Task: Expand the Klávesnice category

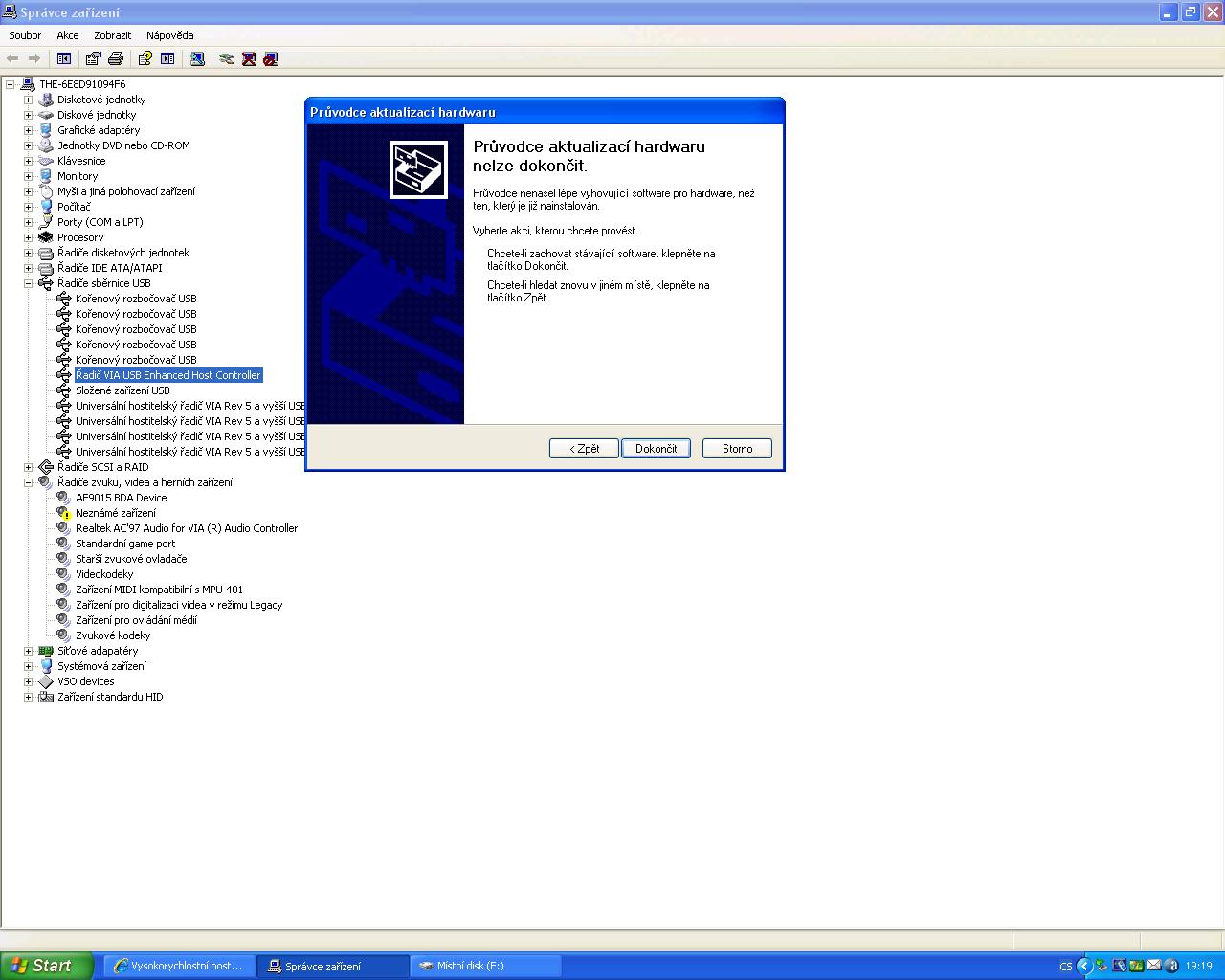Action: 28,161
